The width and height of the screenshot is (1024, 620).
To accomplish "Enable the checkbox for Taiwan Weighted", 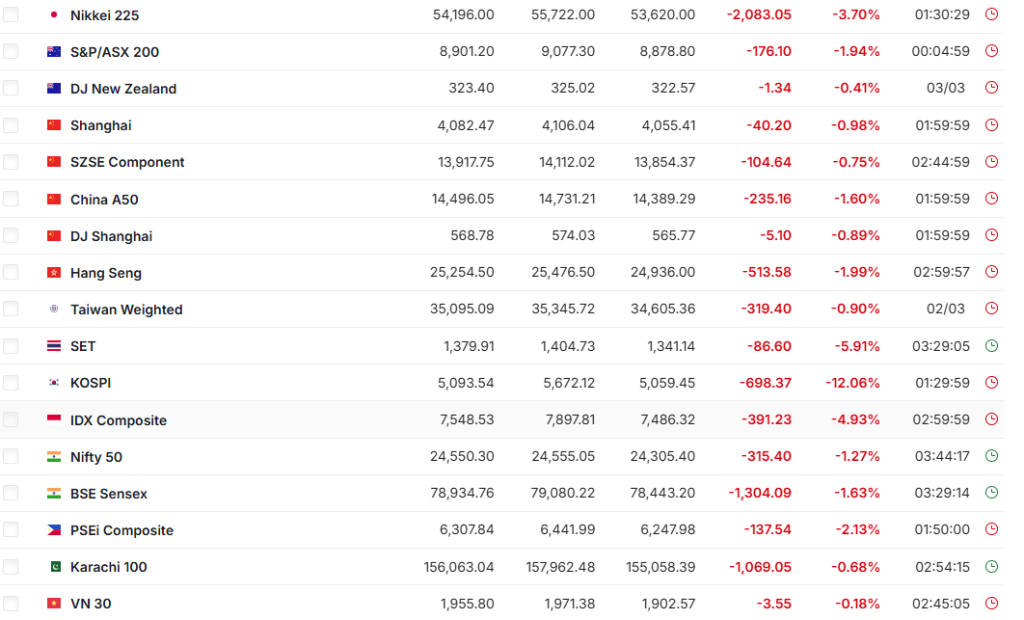I will (x=11, y=310).
